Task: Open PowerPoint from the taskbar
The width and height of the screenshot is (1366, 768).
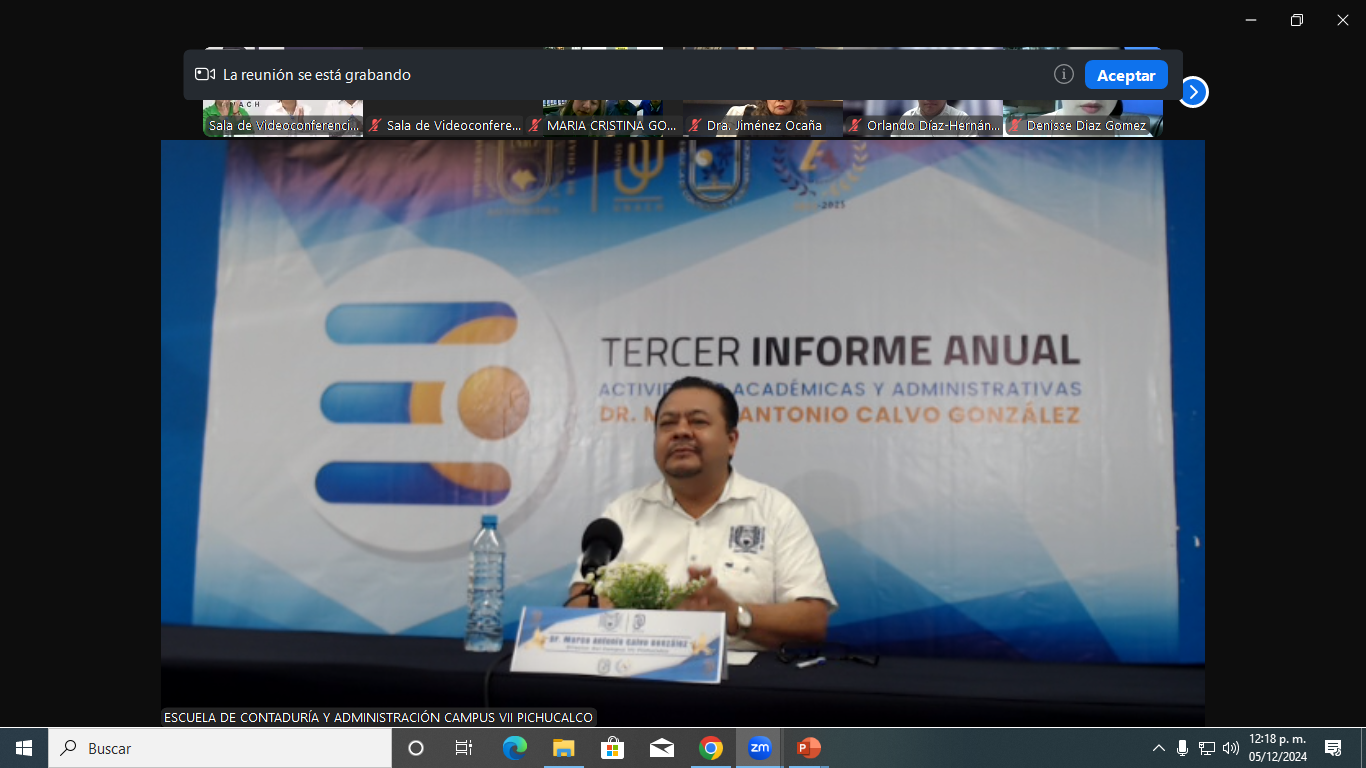Action: tap(808, 748)
